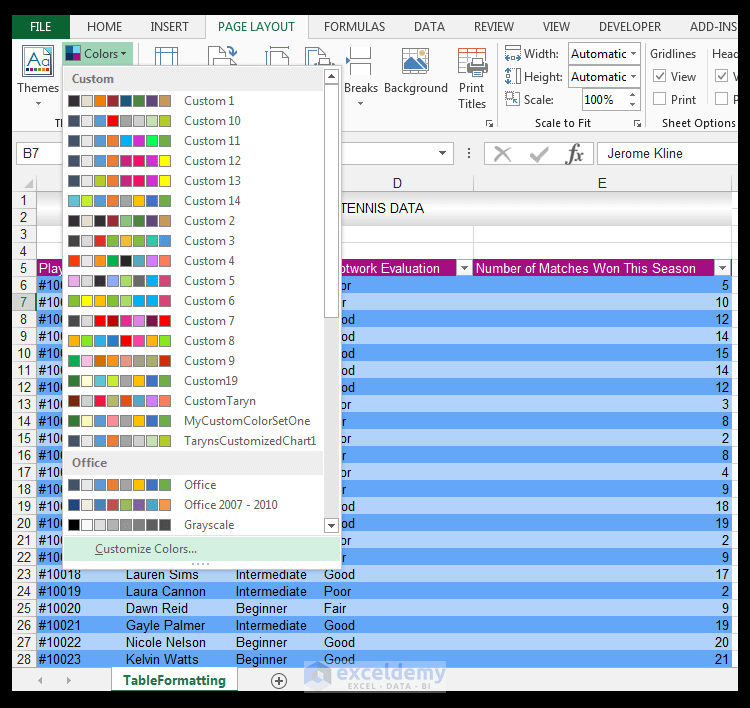The width and height of the screenshot is (750, 708).
Task: Click color list scroll down arrow
Action: tap(331, 525)
